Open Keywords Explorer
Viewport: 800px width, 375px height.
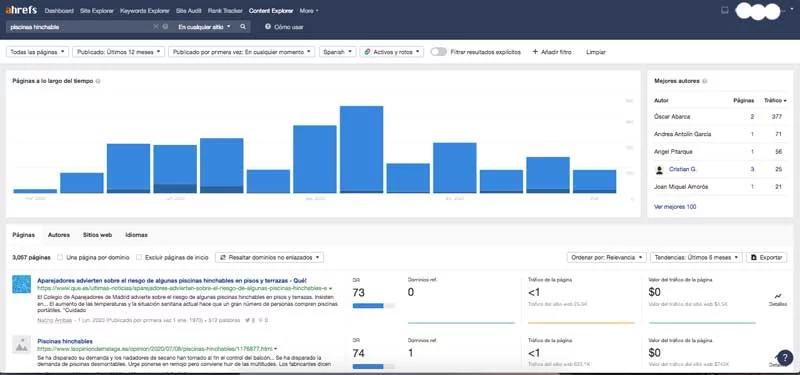pos(144,11)
